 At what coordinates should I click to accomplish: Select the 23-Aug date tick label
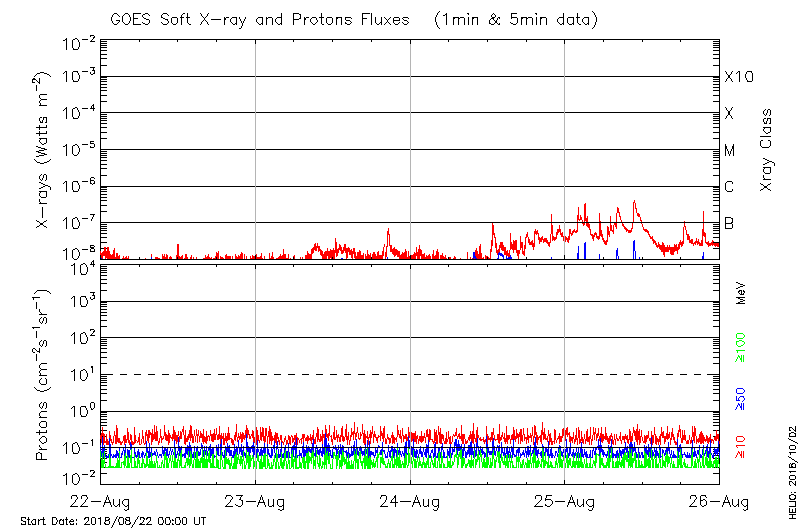(x=255, y=500)
